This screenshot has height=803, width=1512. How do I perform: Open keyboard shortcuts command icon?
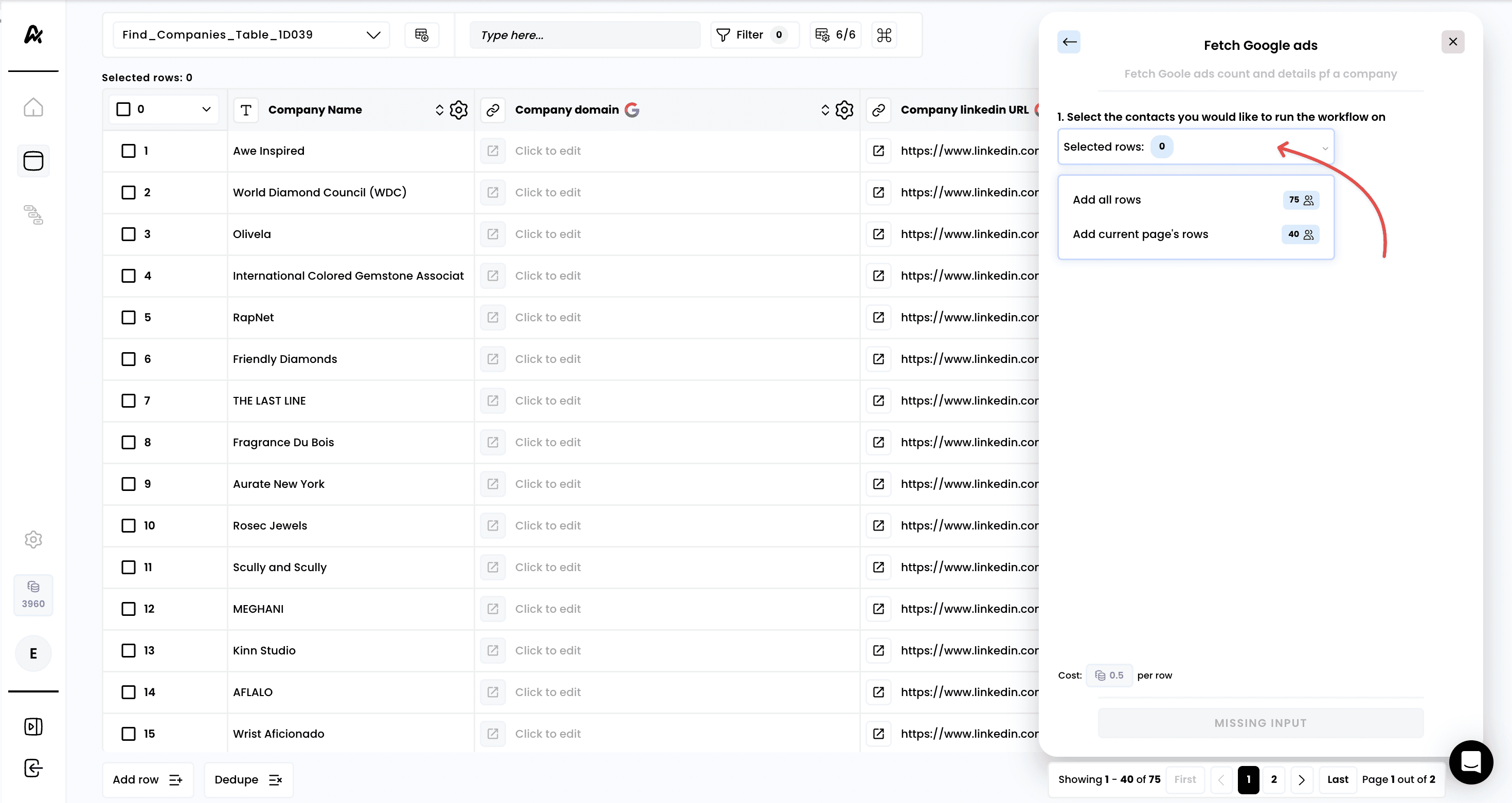click(884, 34)
